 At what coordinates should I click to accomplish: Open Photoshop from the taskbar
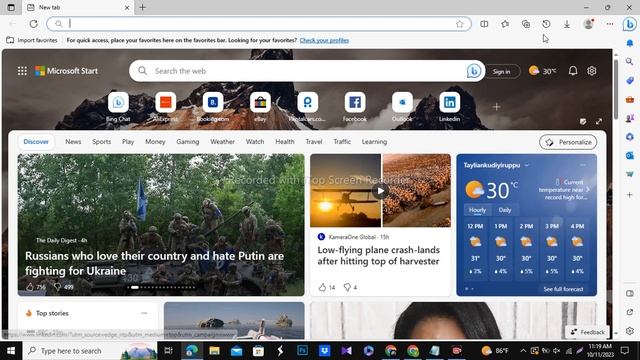pyautogui.click(x=302, y=351)
